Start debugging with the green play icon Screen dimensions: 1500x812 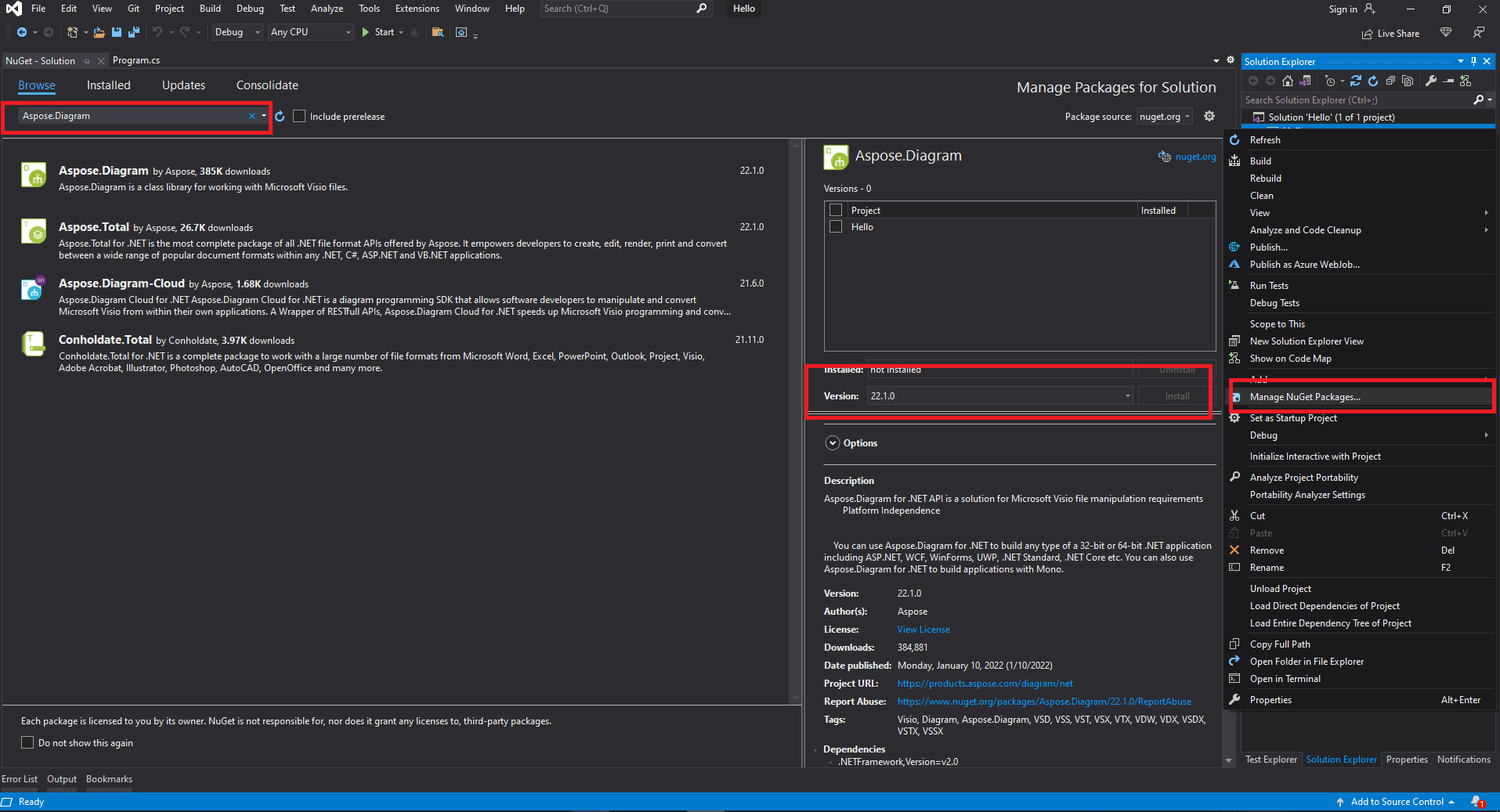click(364, 32)
